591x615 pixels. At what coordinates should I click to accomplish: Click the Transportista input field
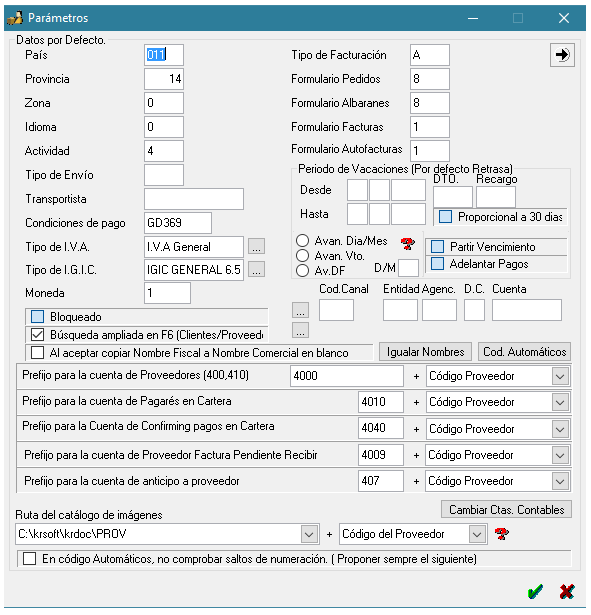[194, 199]
